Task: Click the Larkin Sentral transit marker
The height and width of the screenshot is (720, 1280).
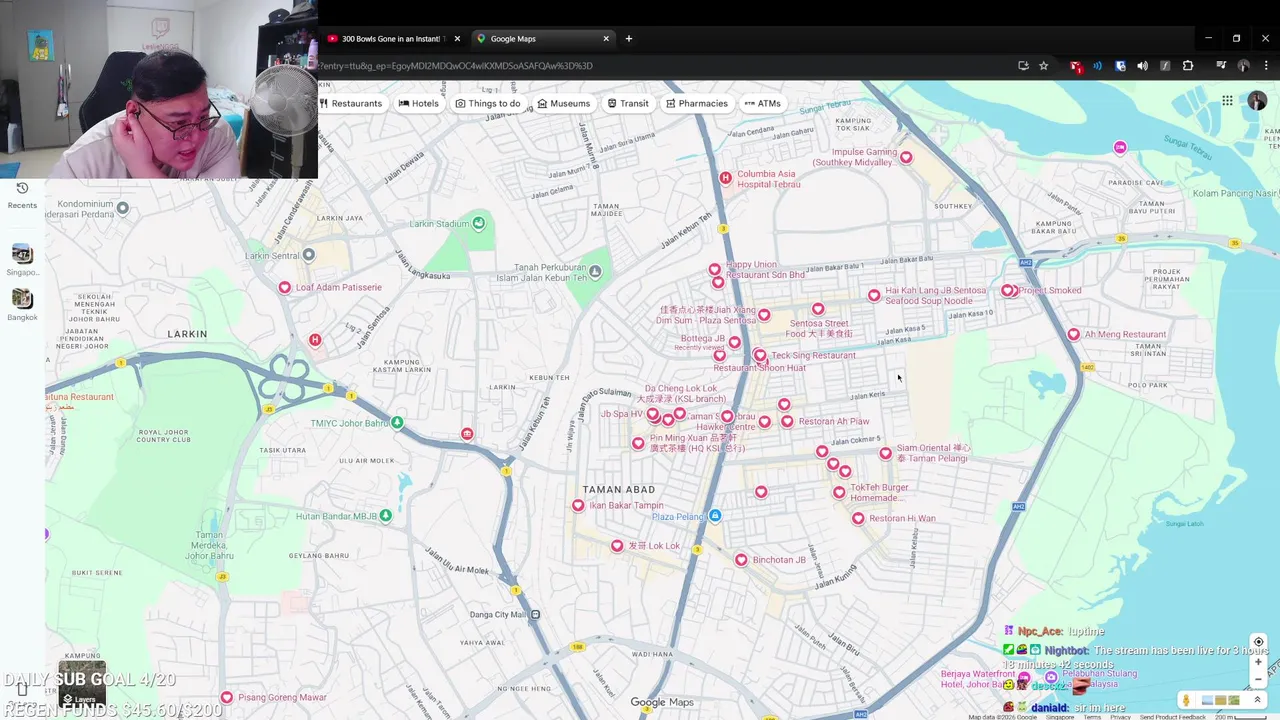Action: [x=309, y=255]
